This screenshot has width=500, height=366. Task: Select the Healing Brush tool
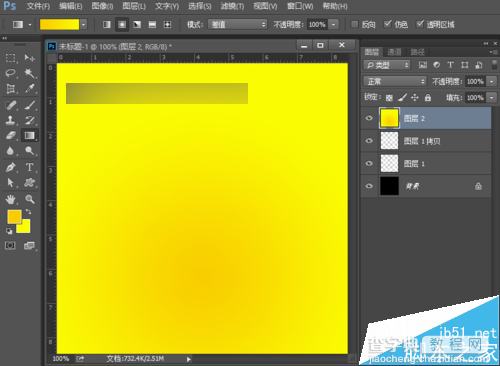tap(11, 105)
